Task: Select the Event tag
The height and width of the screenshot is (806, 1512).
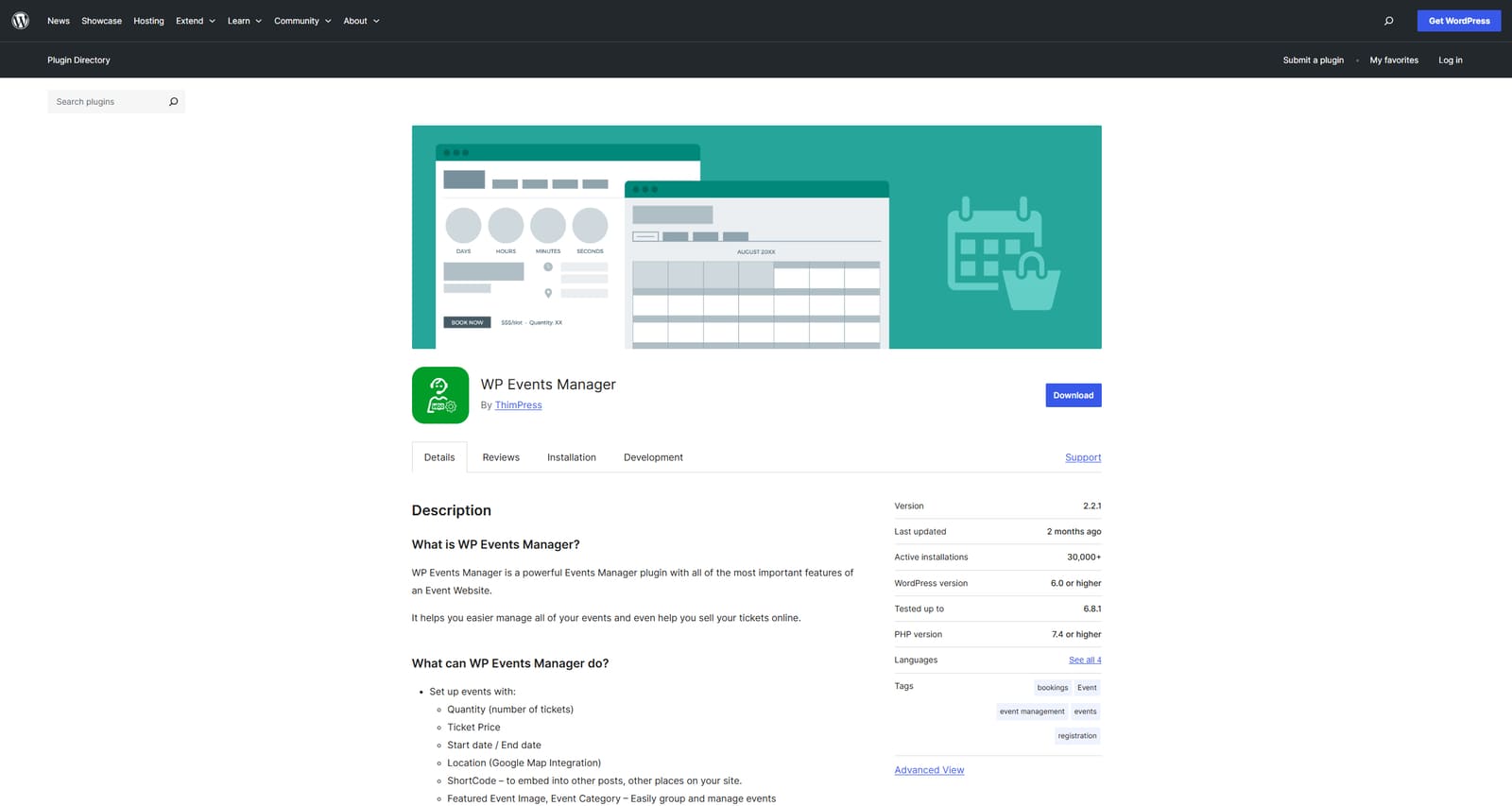Action: (1087, 688)
